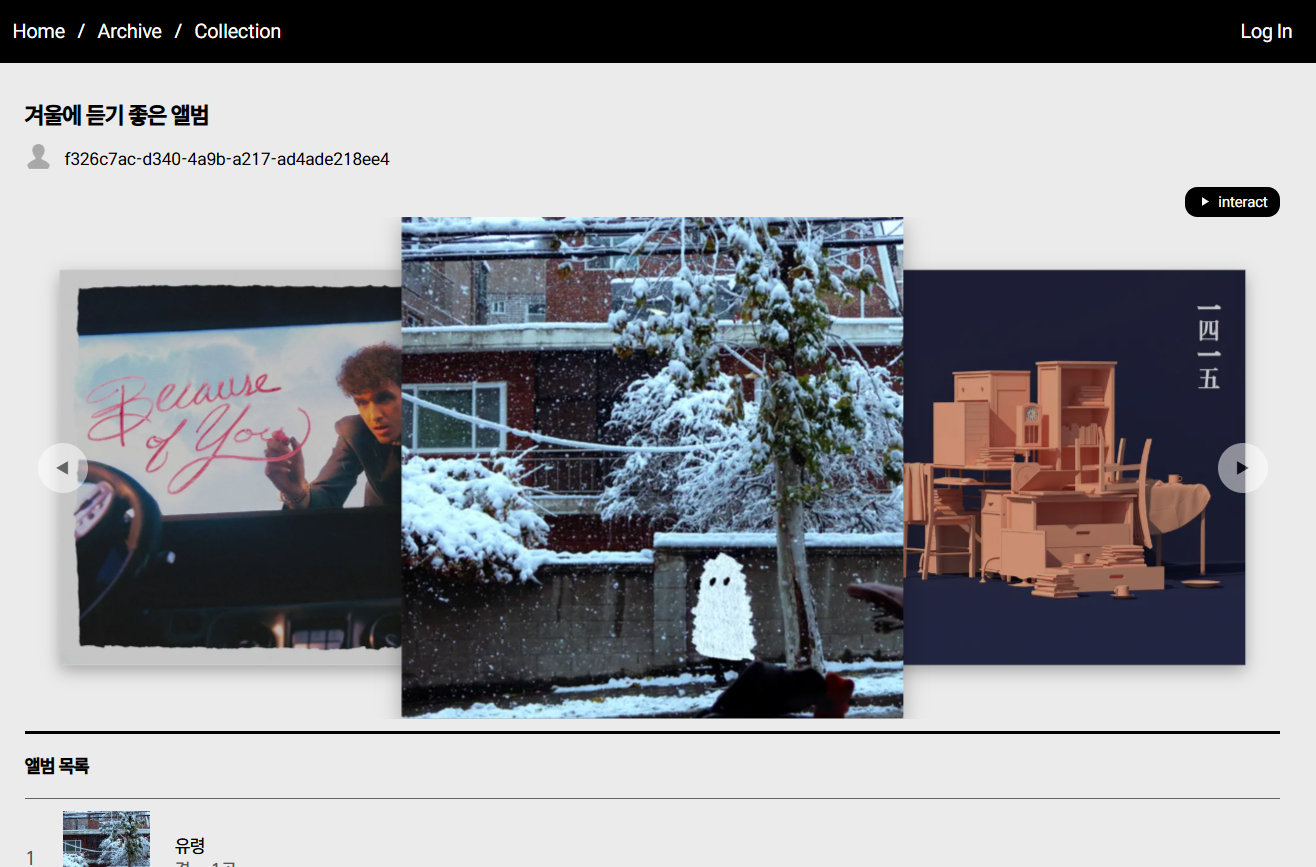
Task: Click the user ID f326c7ac text
Action: 226,159
